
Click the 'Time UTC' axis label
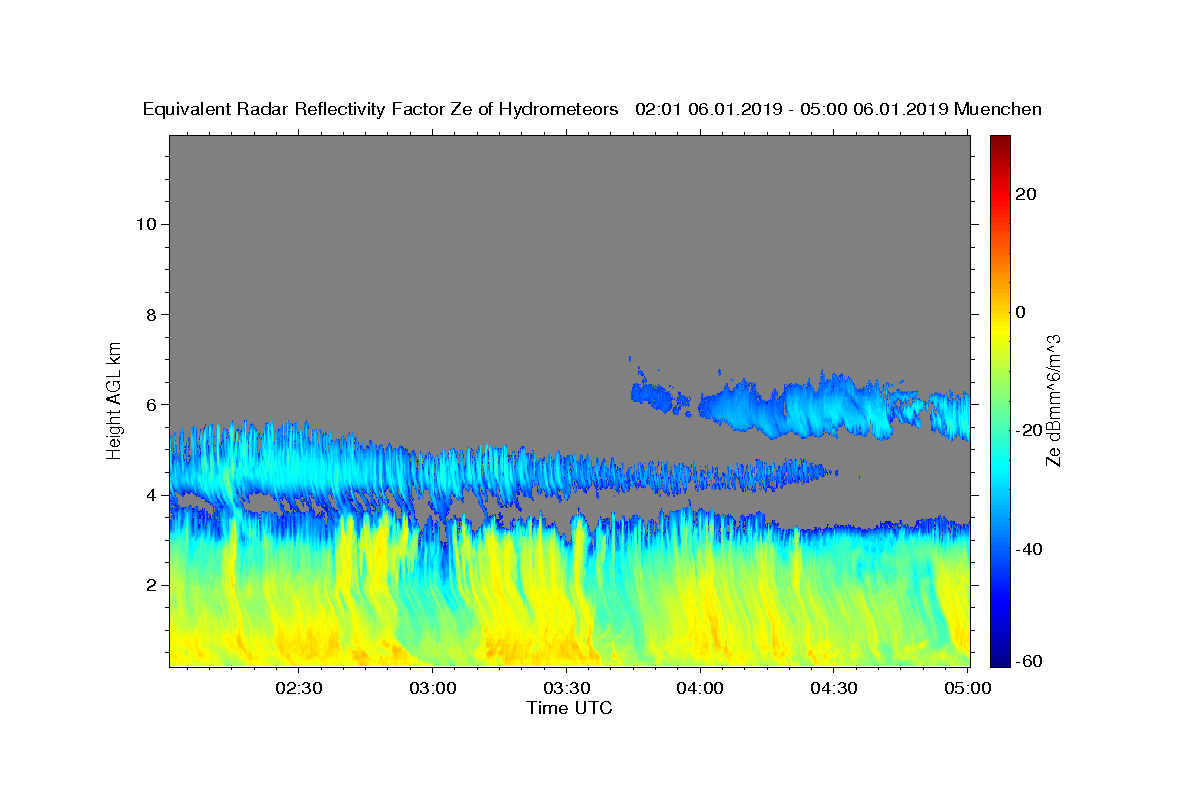(569, 708)
